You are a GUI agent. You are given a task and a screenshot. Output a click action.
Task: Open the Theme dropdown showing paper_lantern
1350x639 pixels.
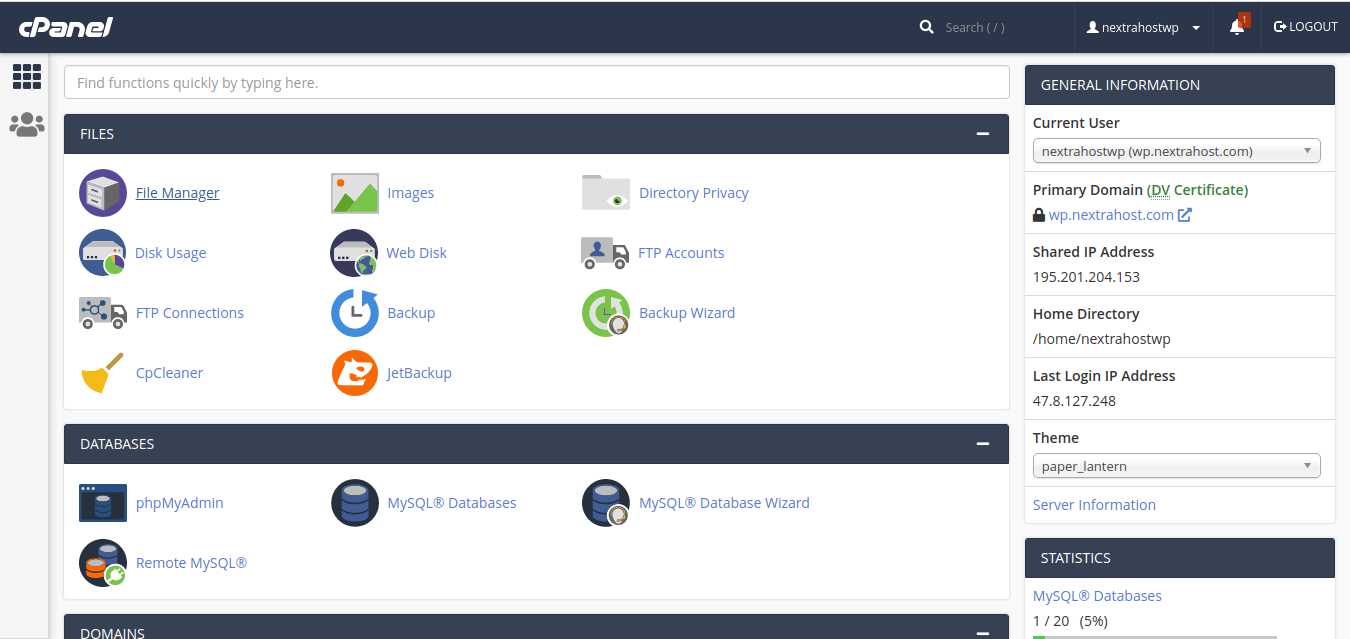coord(1176,465)
